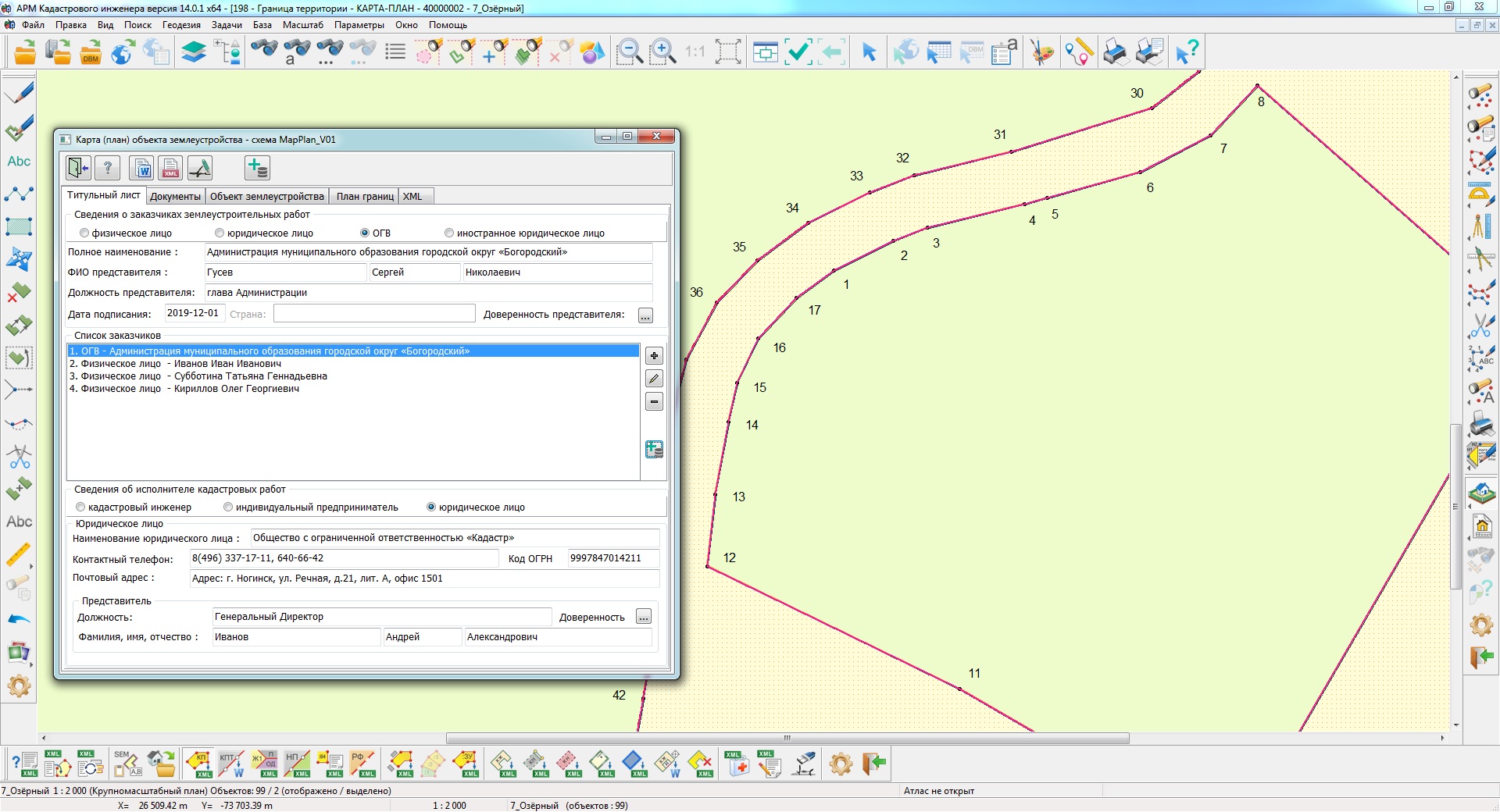Click the horizontal map scrollbar thumb
The width and height of the screenshot is (1500, 812).
pyautogui.click(x=787, y=738)
